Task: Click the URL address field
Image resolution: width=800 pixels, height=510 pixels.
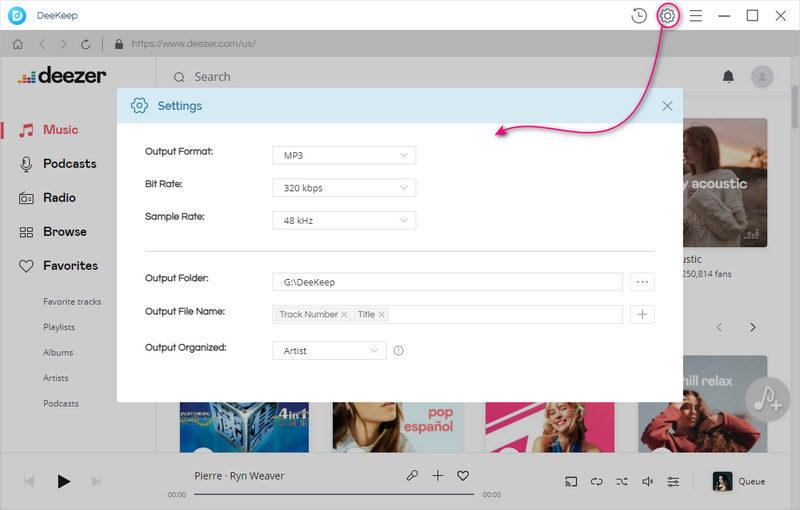Action: pyautogui.click(x=193, y=44)
